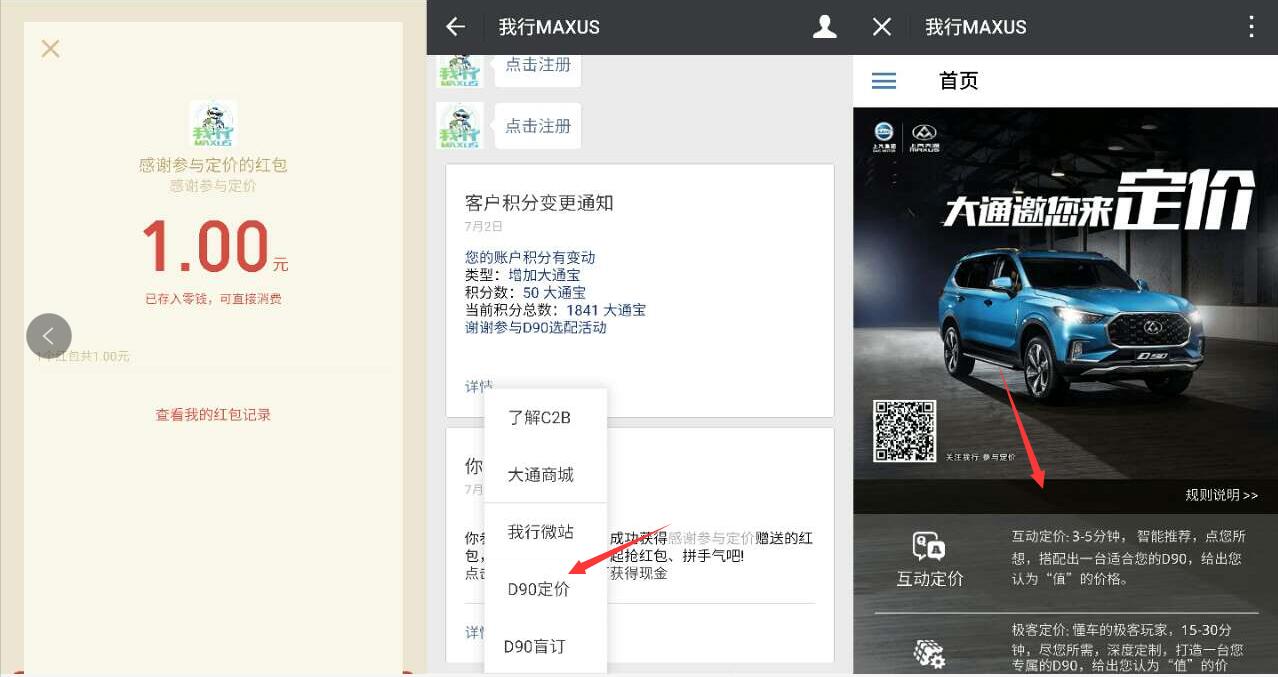Tap avatar beside second 点击注册 message
Viewport: 1278px width, 677px height.
point(460,126)
